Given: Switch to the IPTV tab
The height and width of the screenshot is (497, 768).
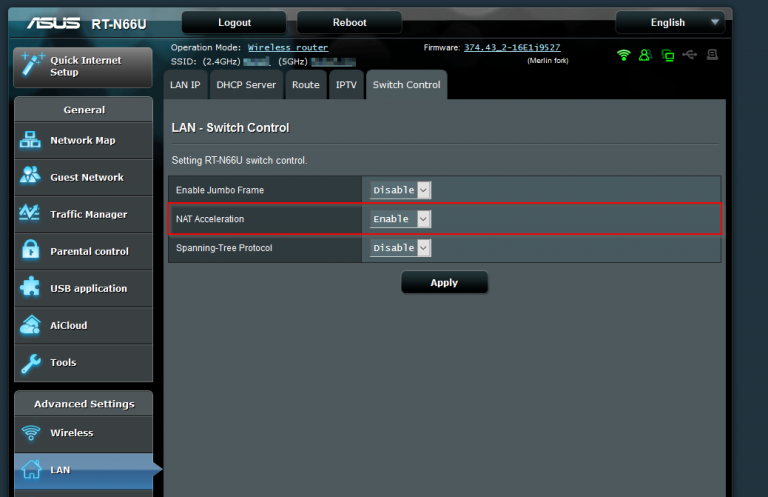Looking at the screenshot, I should tap(346, 85).
